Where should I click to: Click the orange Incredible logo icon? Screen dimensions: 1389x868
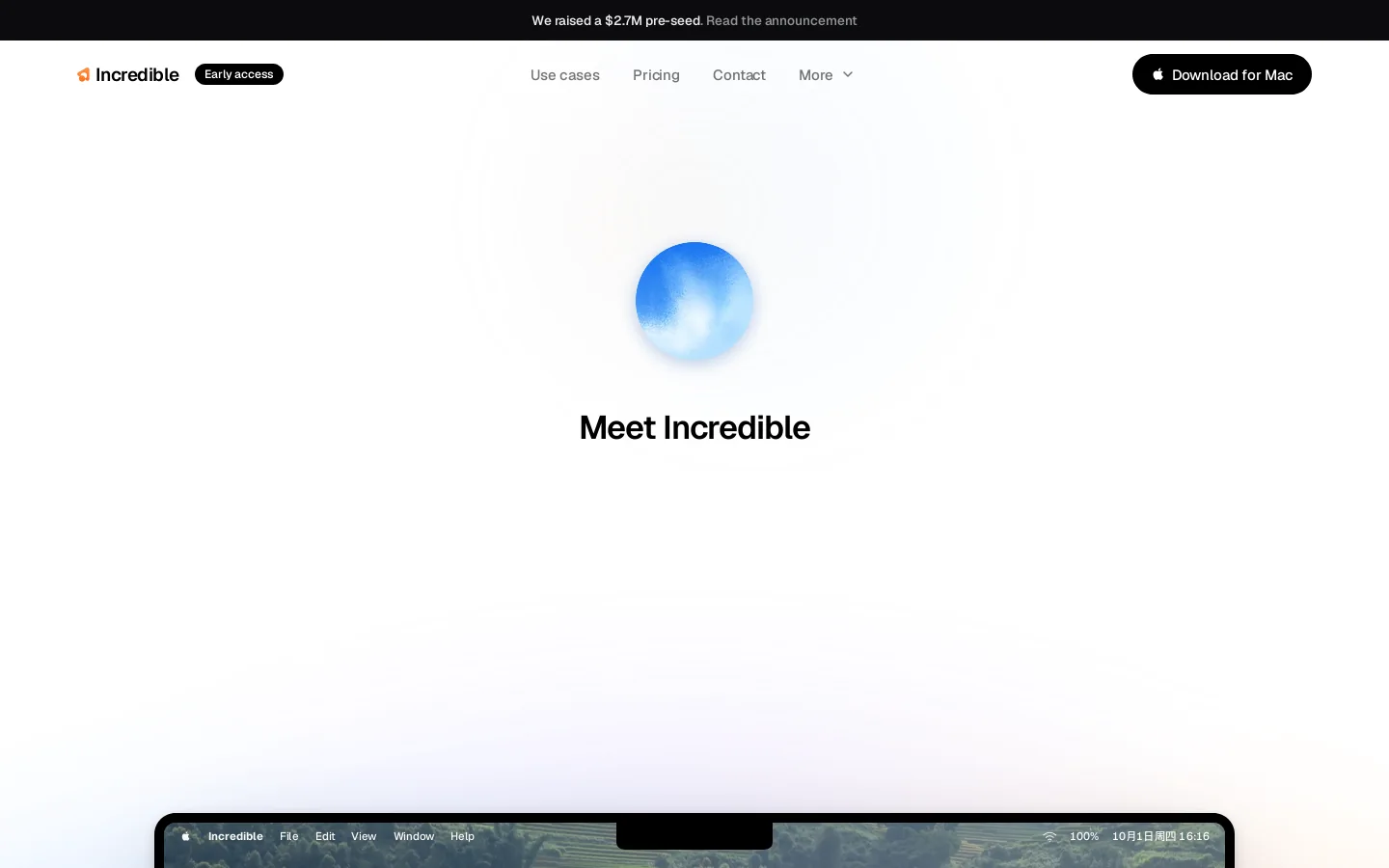coord(84,75)
